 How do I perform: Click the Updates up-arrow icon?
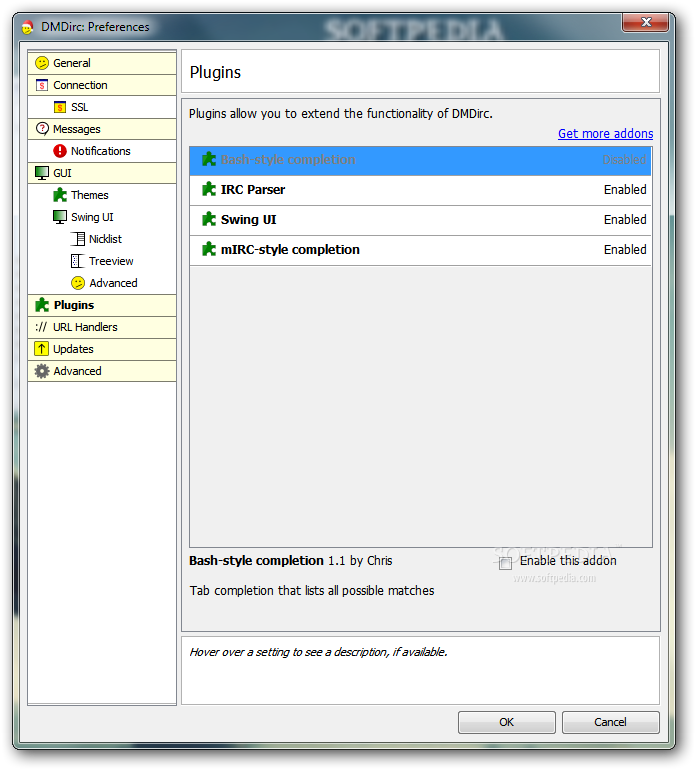tap(42, 349)
